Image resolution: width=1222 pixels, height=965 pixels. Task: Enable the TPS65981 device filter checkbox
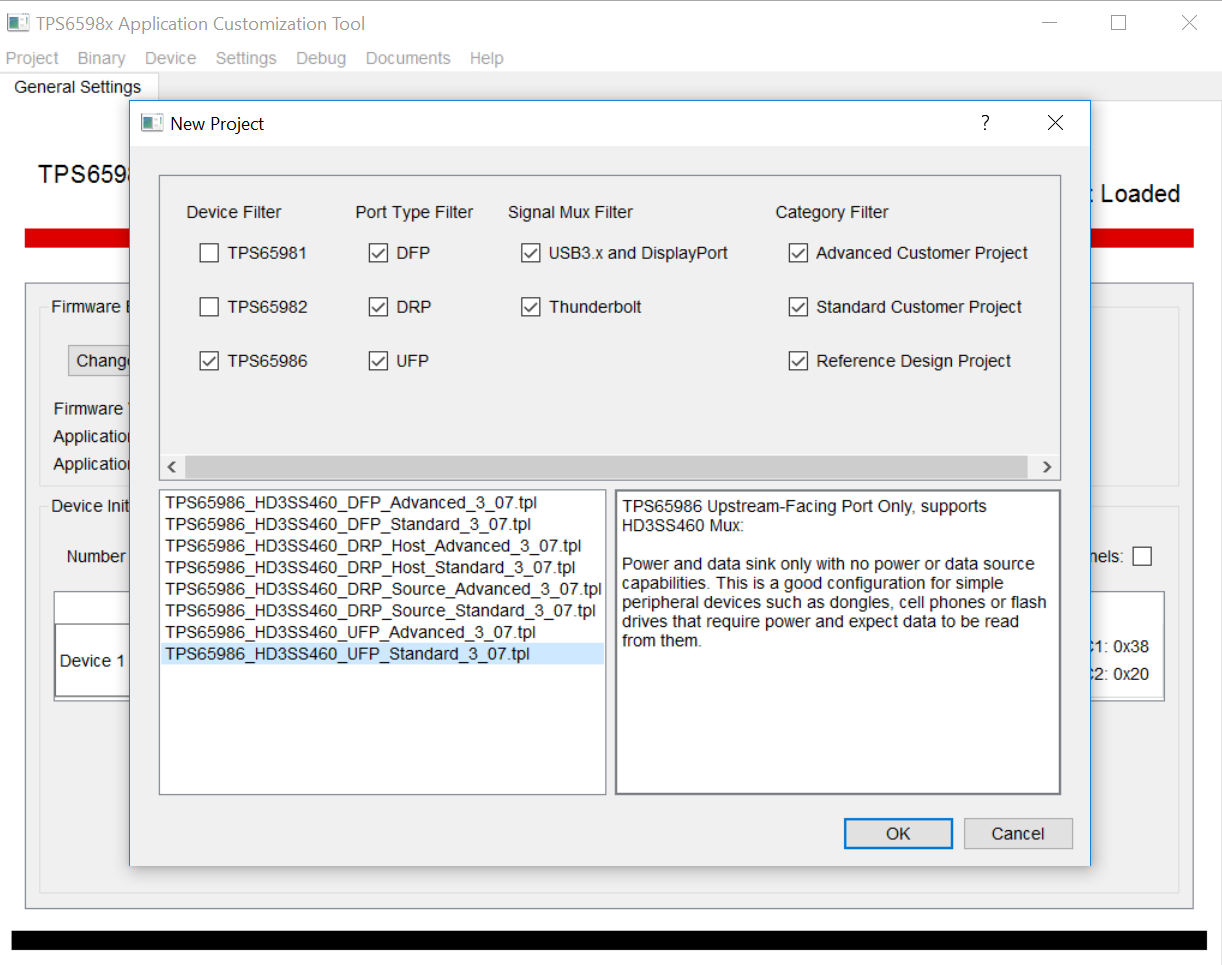209,253
